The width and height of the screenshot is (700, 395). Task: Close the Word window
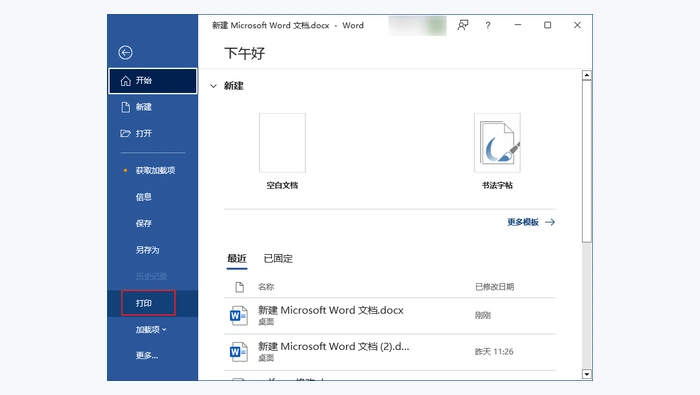(578, 25)
